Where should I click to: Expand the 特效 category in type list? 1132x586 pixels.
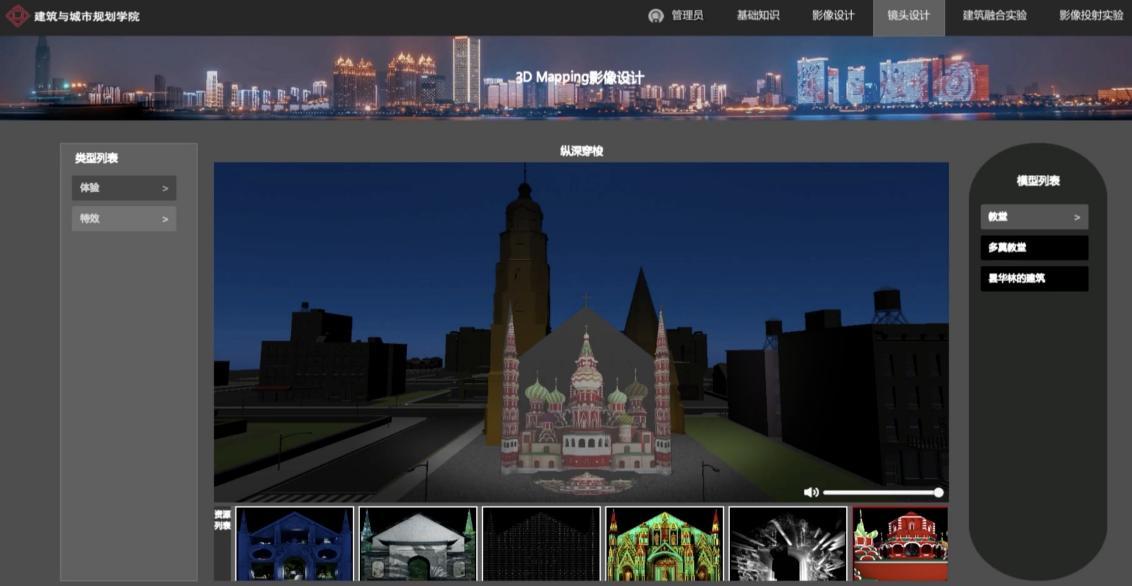pyautogui.click(x=124, y=219)
